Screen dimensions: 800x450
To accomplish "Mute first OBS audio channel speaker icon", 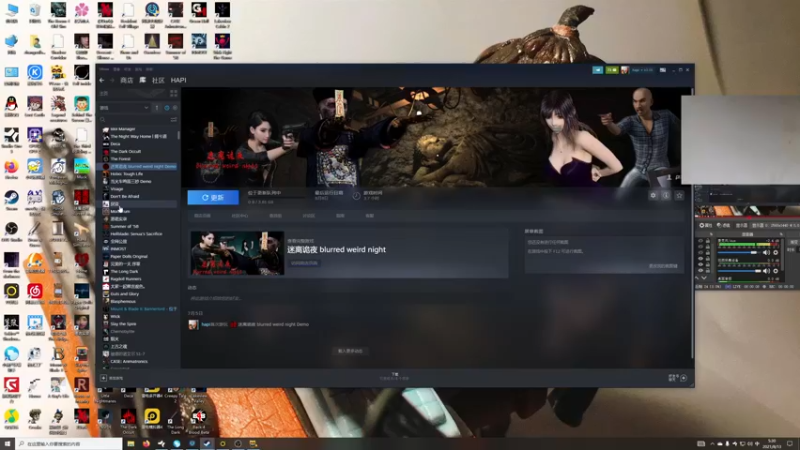I will (766, 253).
